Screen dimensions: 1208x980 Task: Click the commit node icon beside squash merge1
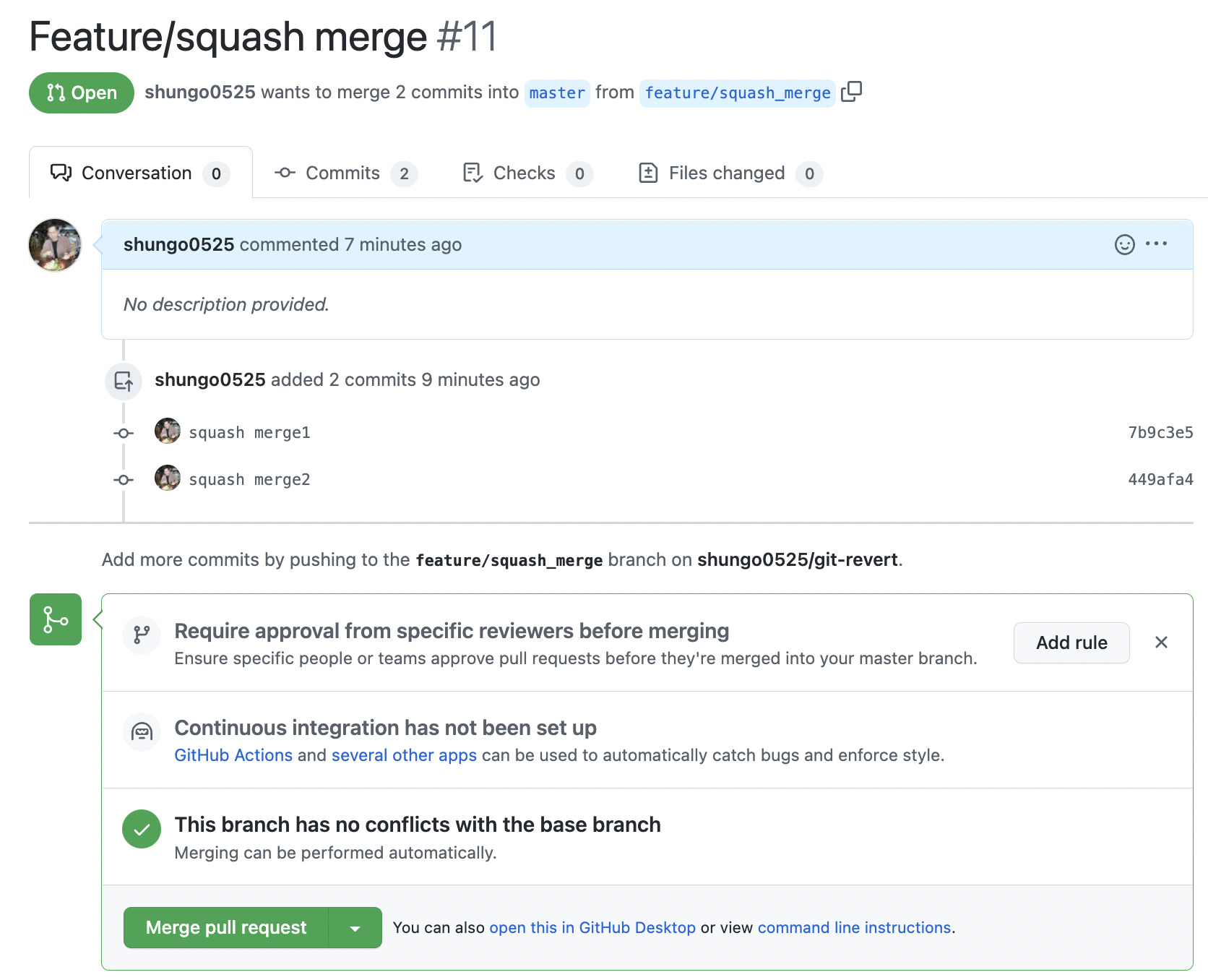click(123, 432)
